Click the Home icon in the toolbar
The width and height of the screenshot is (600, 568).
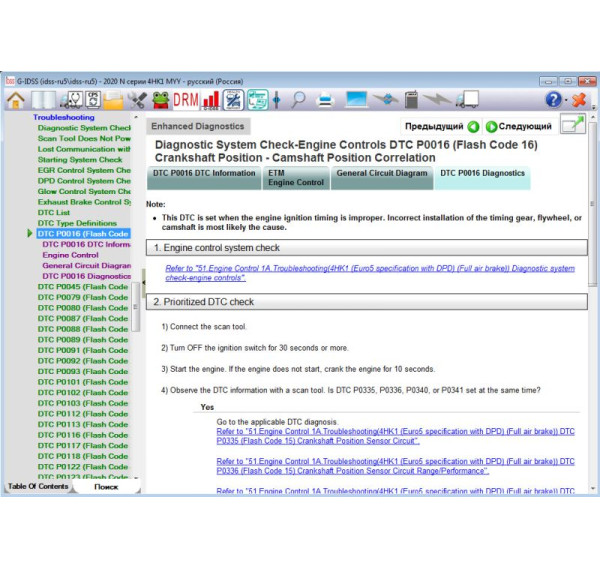click(x=16, y=100)
